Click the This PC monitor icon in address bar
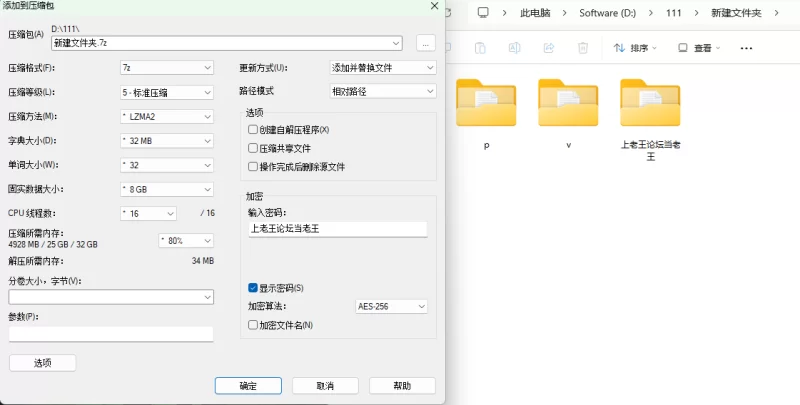The height and width of the screenshot is (405, 800). [483, 13]
